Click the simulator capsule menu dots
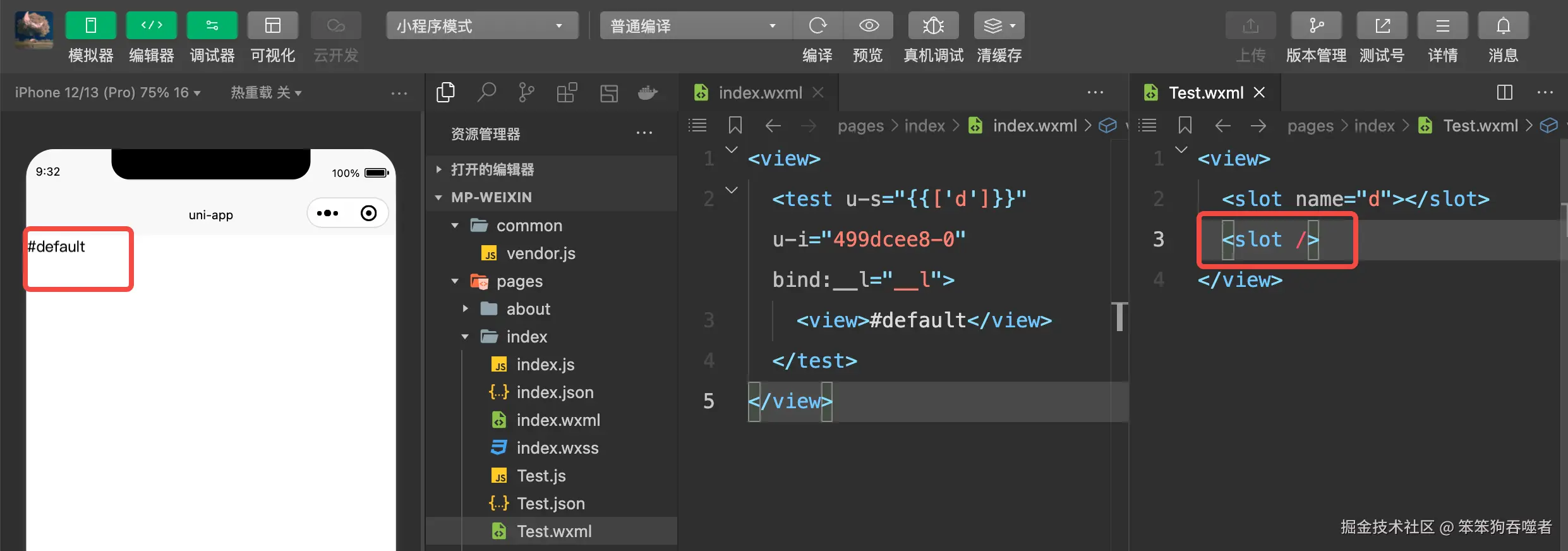1568x551 pixels. [327, 213]
